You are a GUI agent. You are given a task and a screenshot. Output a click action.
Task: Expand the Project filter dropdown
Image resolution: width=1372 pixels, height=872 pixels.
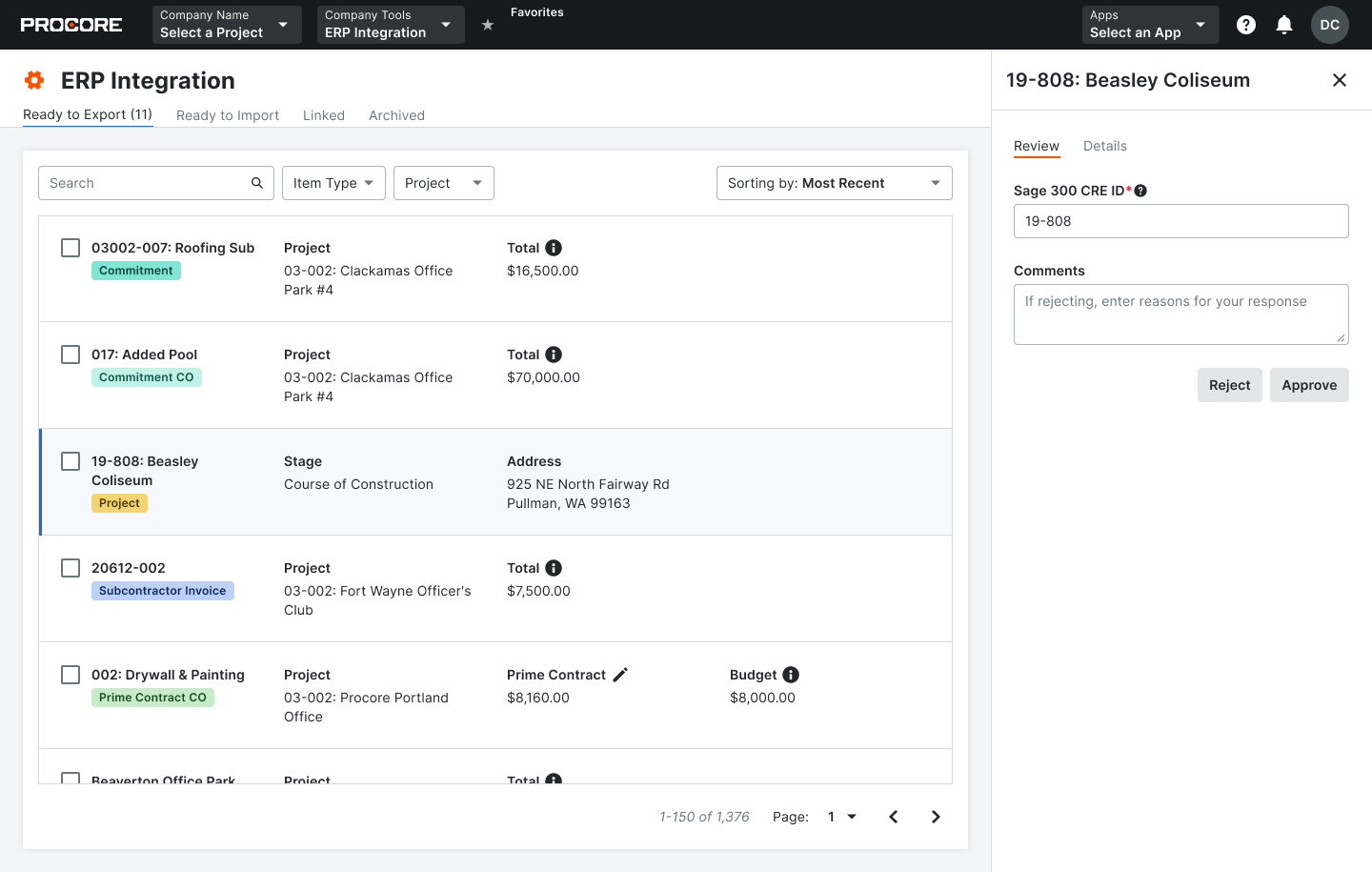444,183
